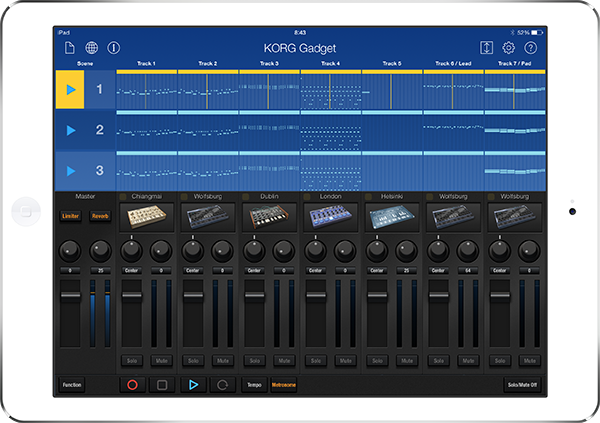
Task: Play scene 3 with its arrow
Action: [70, 171]
